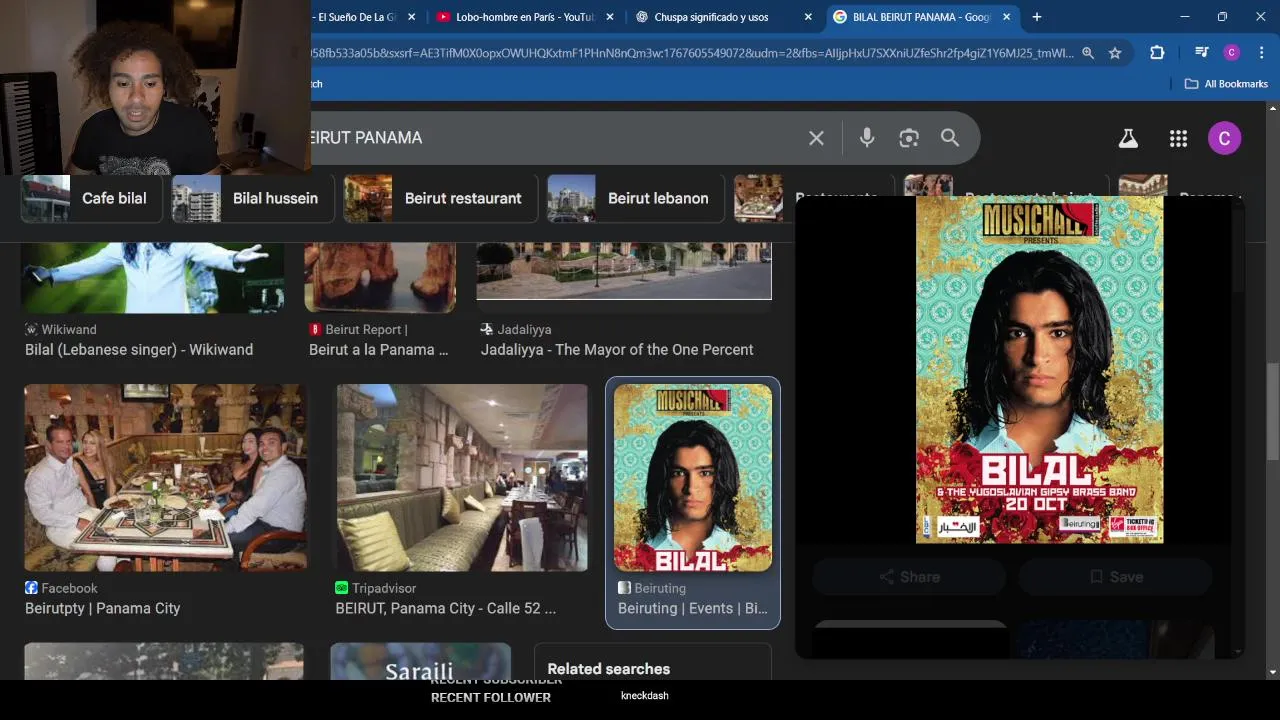
Task: Save the previewed Bilal image
Action: tap(1115, 577)
